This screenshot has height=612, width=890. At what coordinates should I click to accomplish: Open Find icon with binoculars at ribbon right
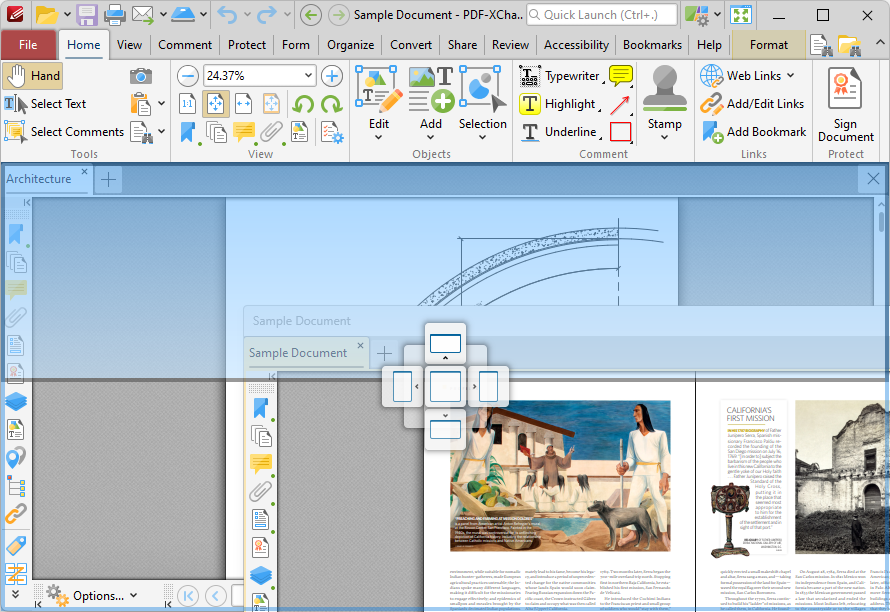(x=821, y=45)
